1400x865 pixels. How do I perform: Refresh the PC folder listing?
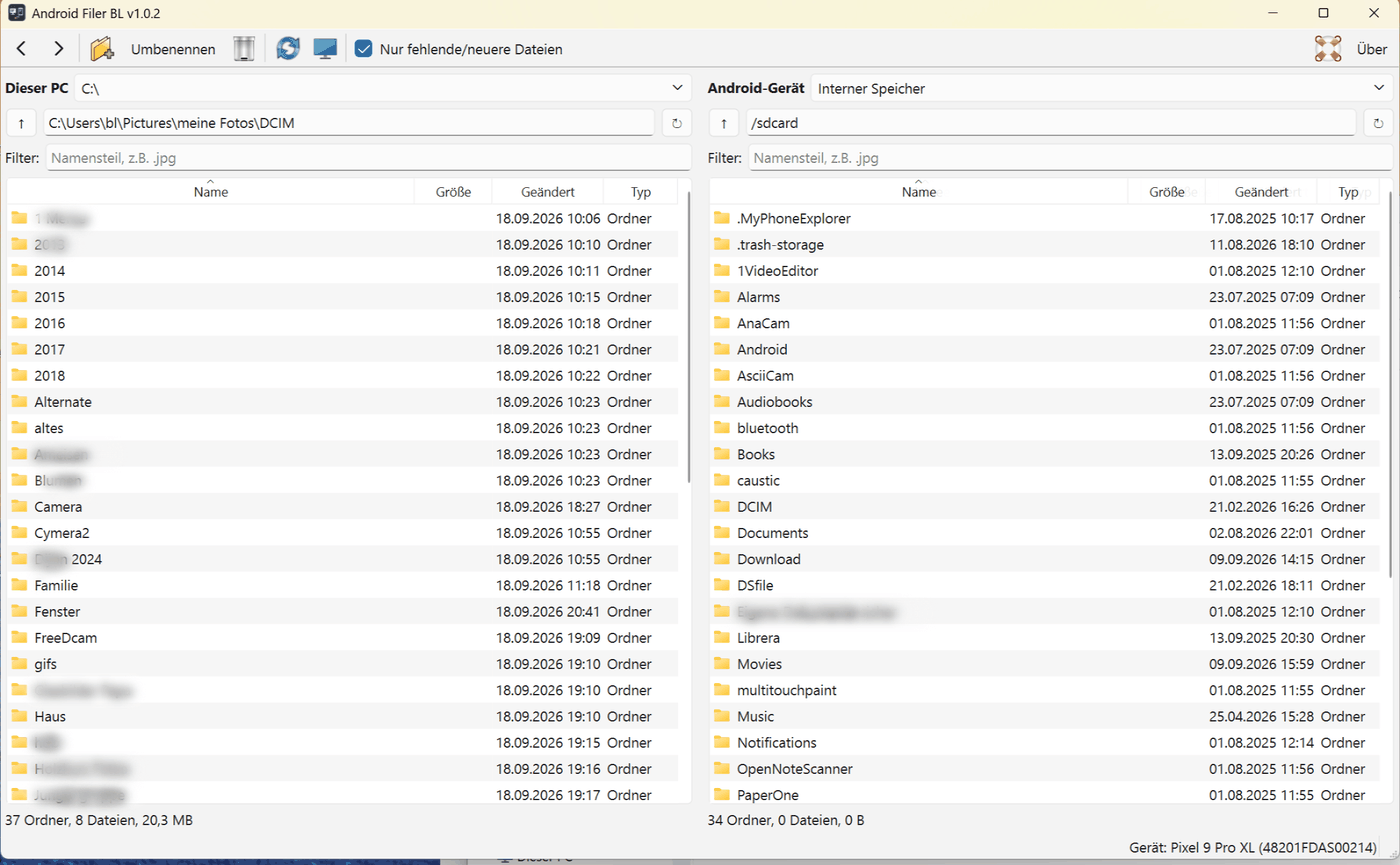[x=676, y=123]
